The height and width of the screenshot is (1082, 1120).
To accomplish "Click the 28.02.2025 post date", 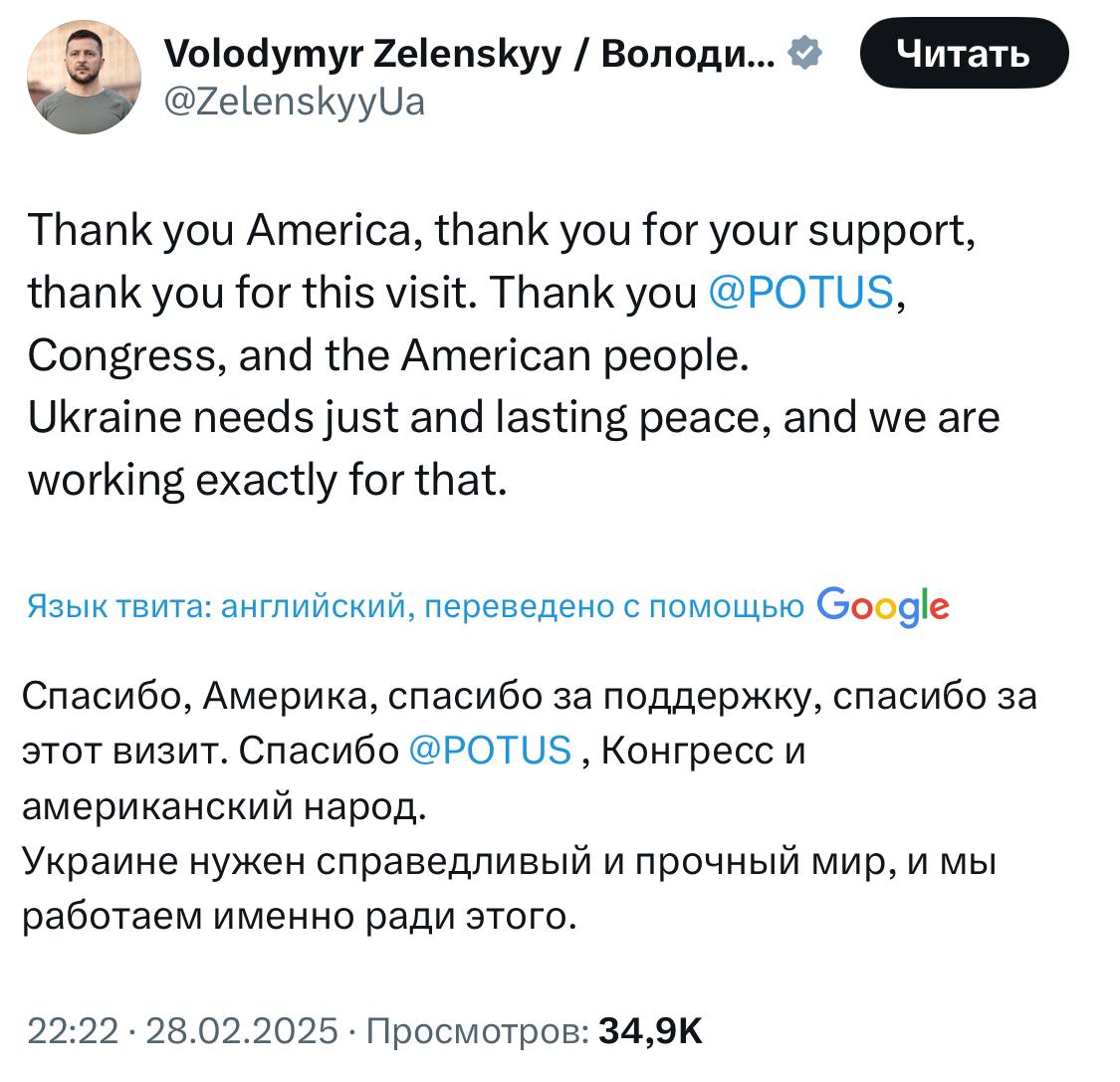I will click(x=242, y=1030).
